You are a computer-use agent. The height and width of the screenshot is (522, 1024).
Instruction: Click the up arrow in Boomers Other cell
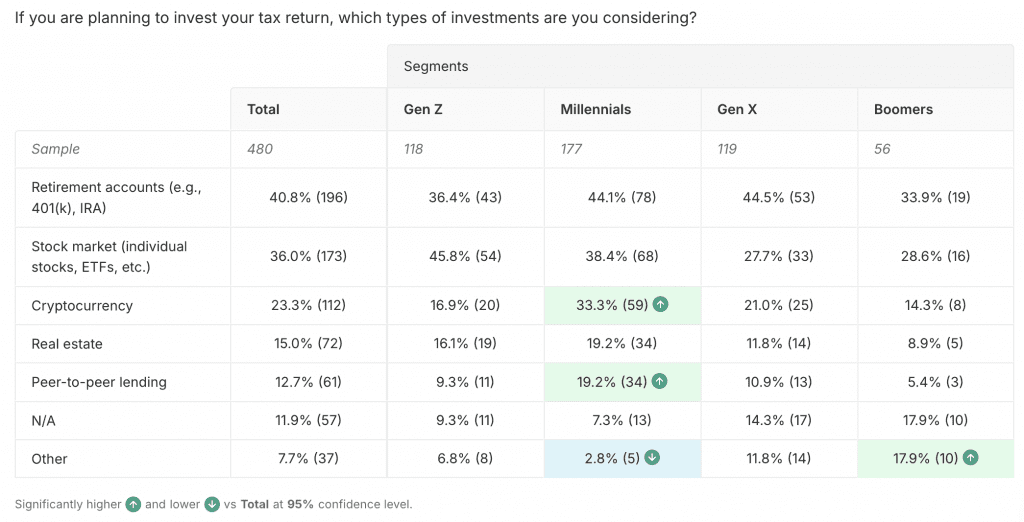tap(970, 459)
